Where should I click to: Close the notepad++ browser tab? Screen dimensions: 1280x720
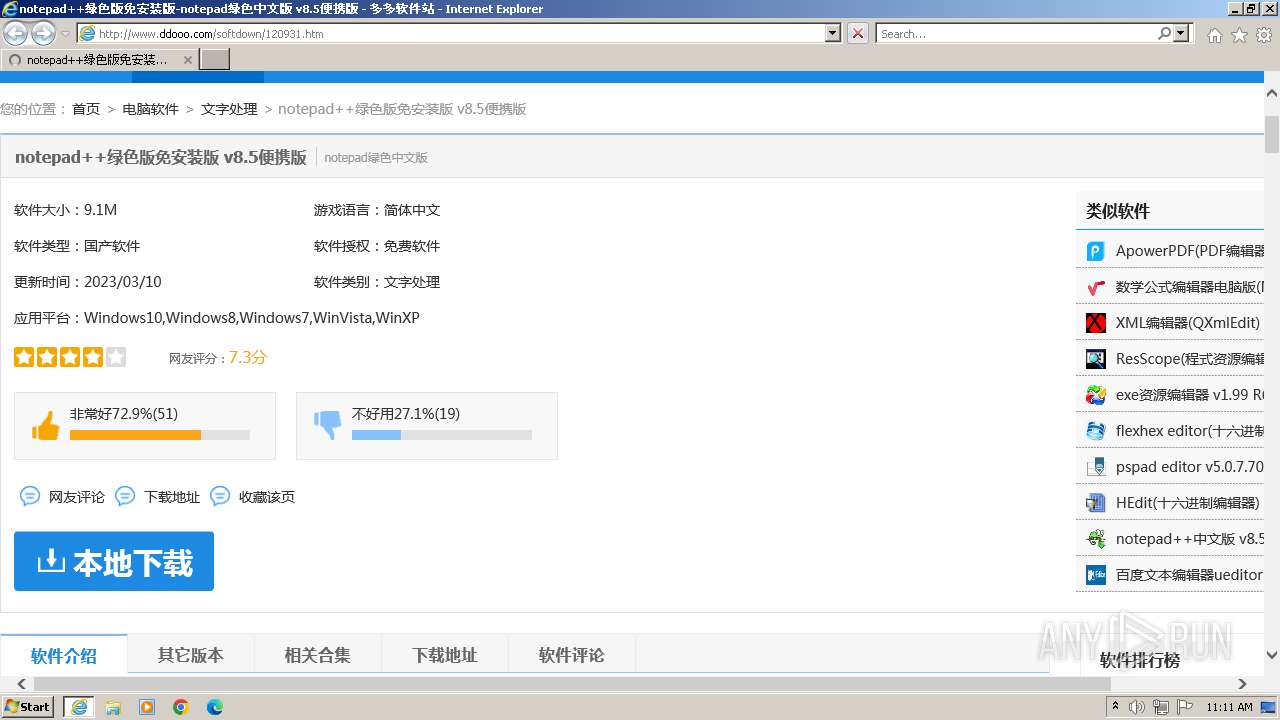pos(187,60)
